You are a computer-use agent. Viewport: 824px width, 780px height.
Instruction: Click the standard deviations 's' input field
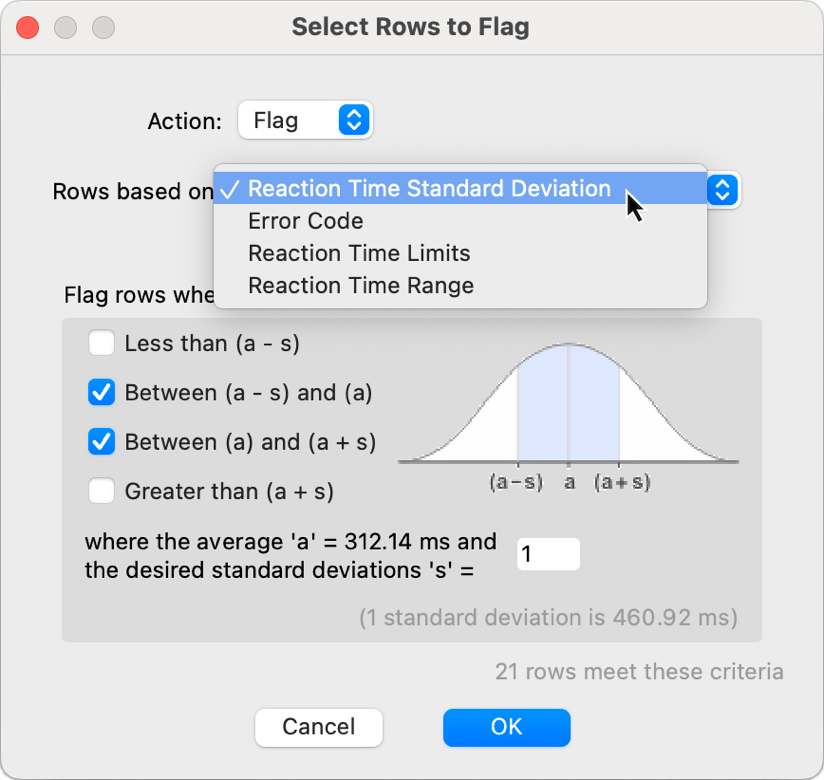(547, 554)
